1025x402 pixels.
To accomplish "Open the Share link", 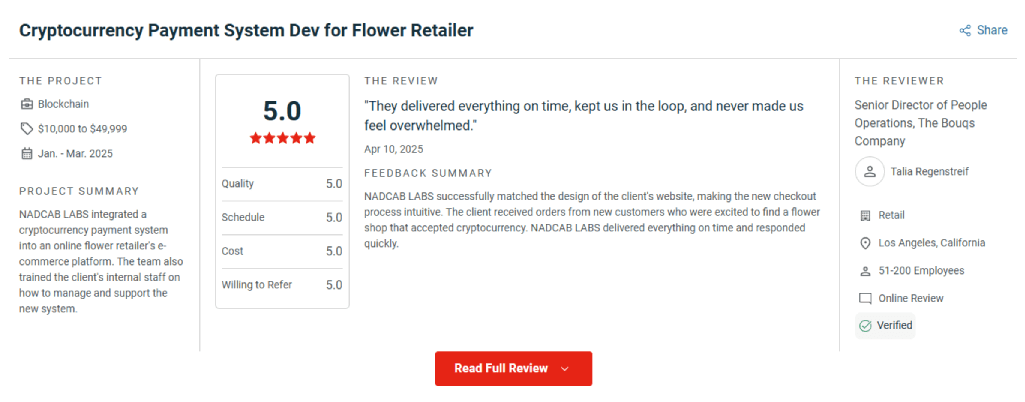I will point(983,30).
